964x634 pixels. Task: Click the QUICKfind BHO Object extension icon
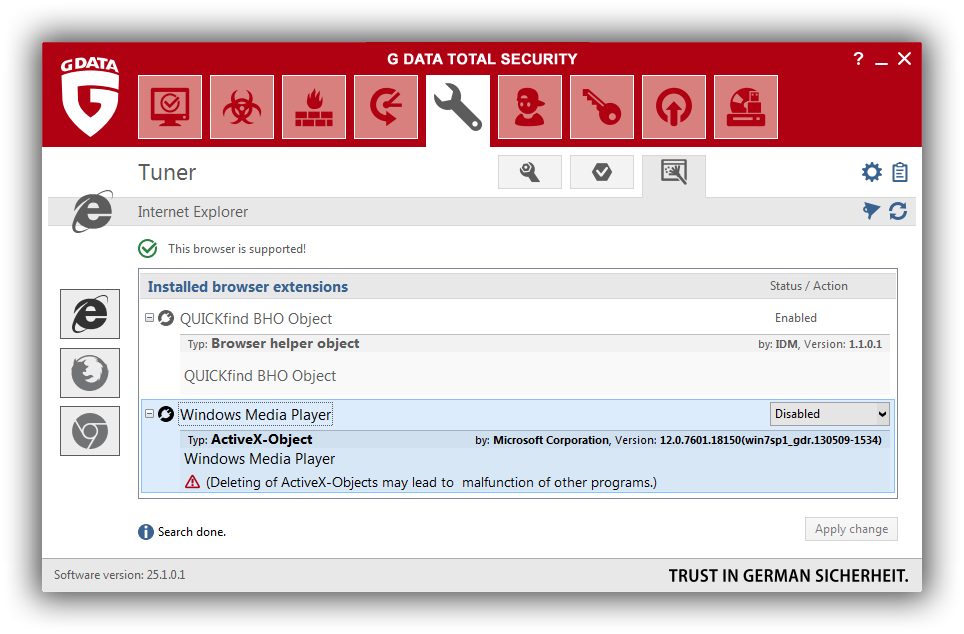coord(166,318)
